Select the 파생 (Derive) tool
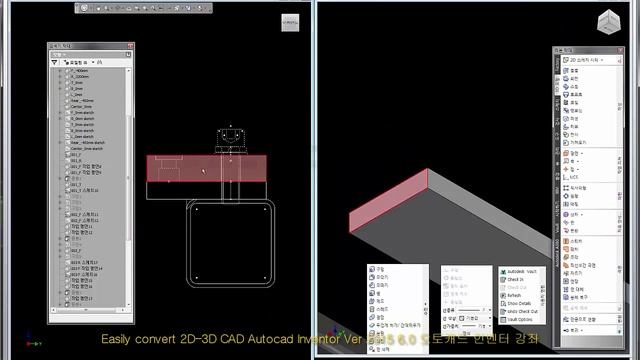 pos(571,118)
